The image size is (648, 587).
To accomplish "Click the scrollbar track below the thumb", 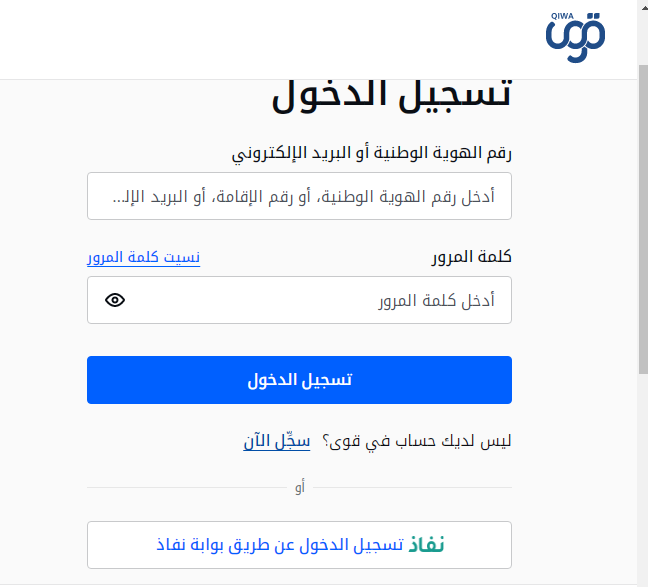I will [x=642, y=480].
